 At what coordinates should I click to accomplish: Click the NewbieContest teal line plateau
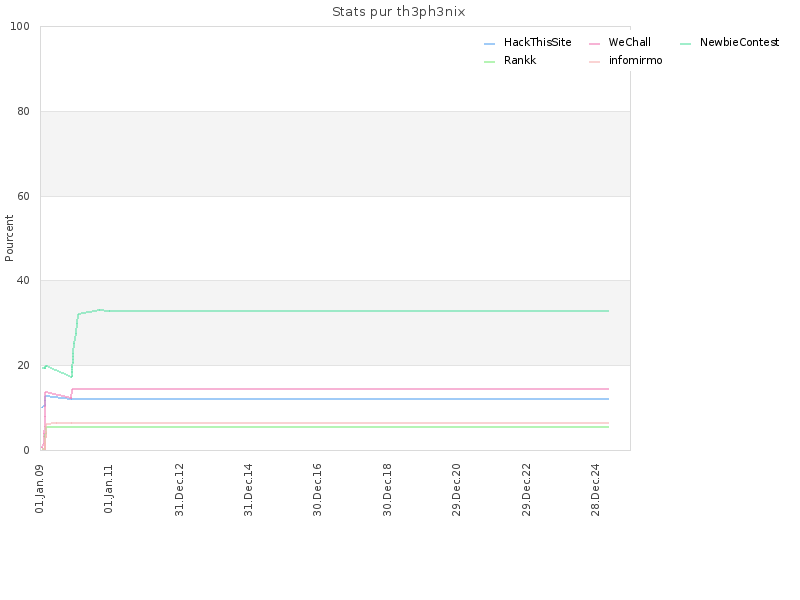pos(357,311)
